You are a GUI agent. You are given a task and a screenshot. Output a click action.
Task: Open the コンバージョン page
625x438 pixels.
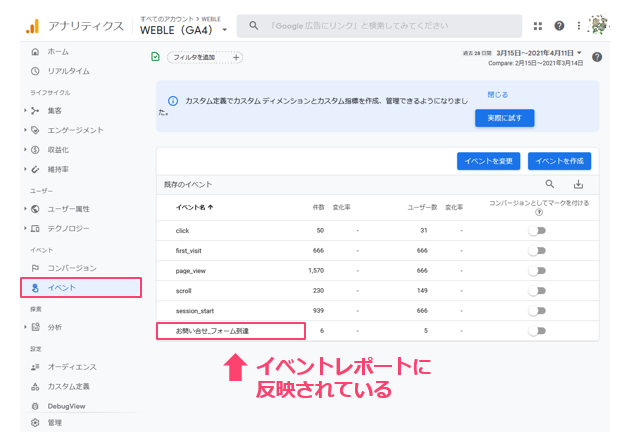[72, 268]
